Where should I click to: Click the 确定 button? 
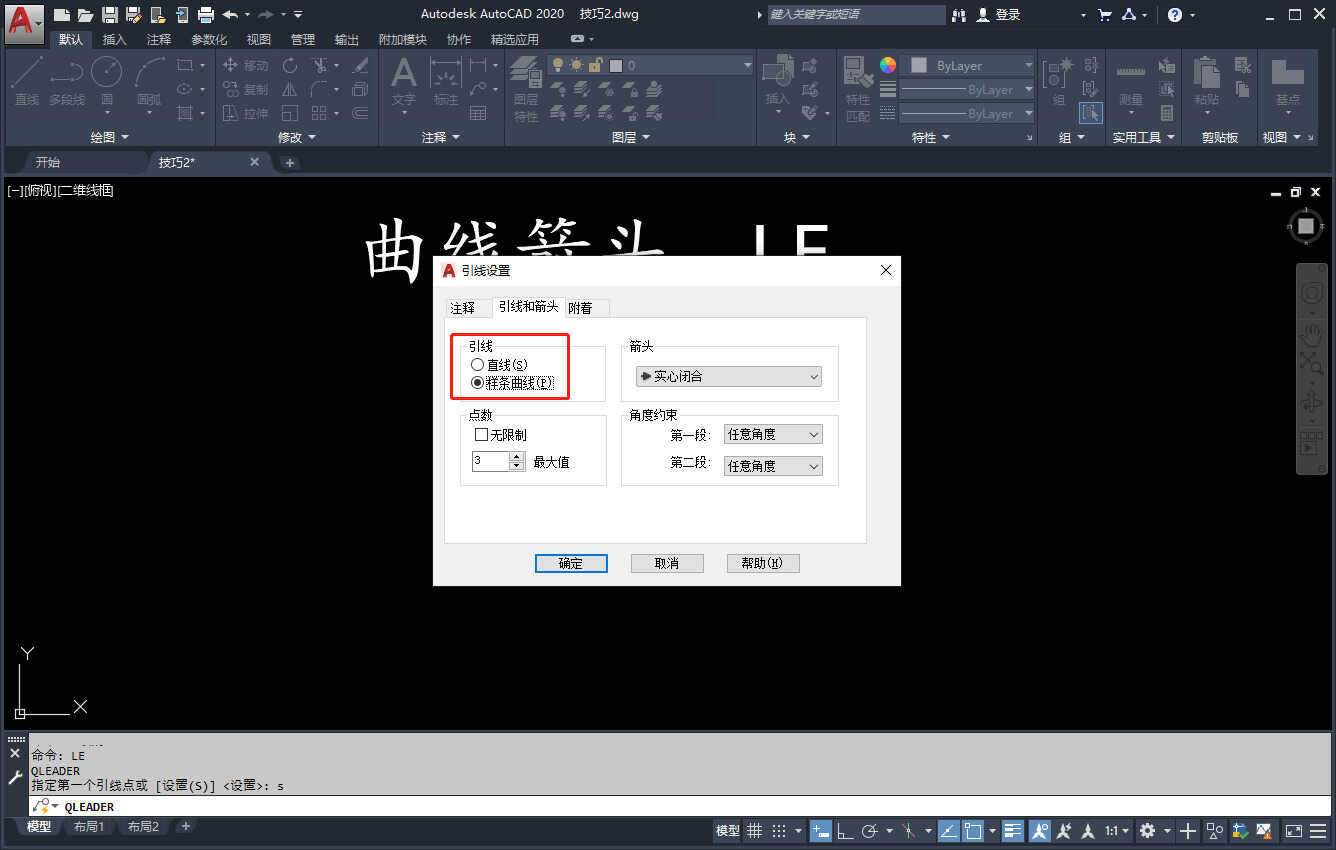[571, 563]
